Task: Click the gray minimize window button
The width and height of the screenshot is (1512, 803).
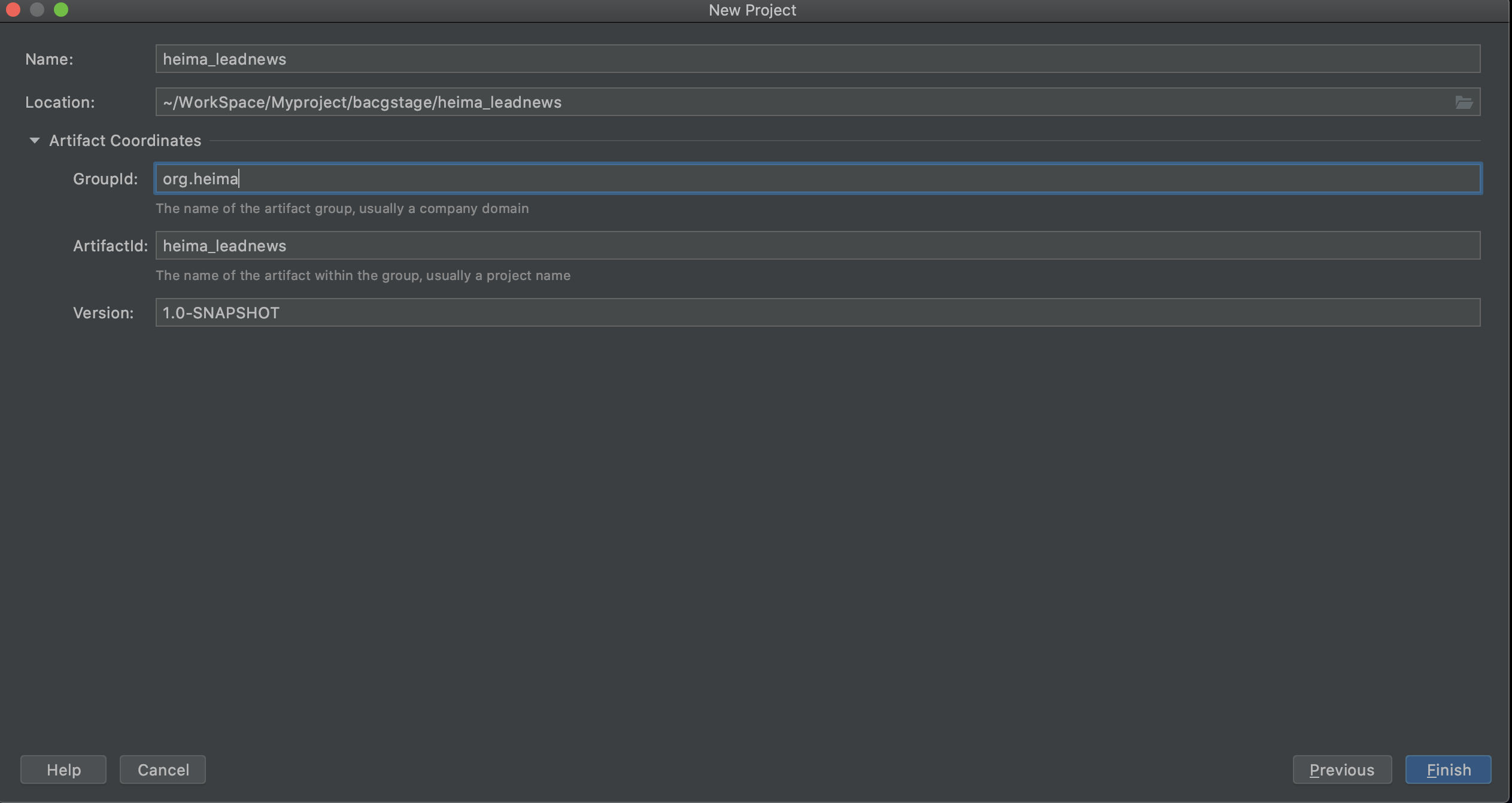Action: pos(37,10)
